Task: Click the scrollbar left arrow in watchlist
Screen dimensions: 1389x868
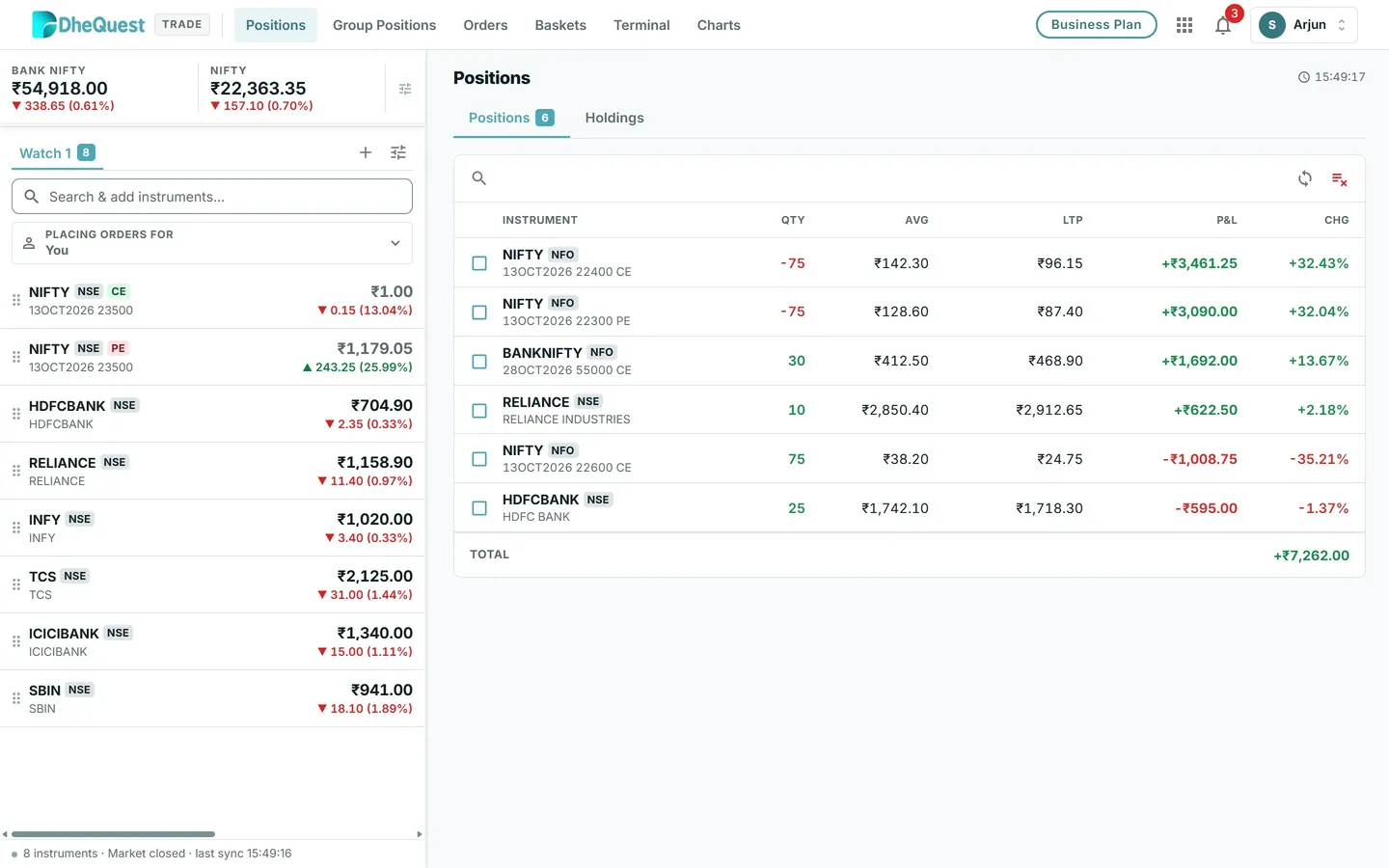Action: click(5, 834)
